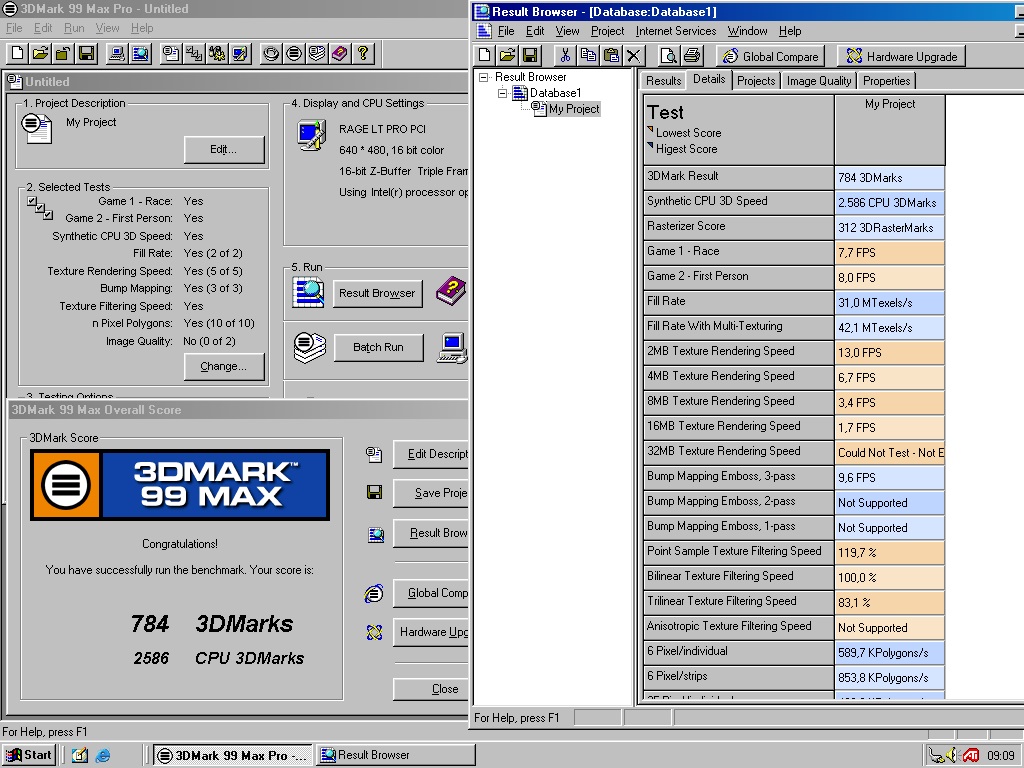Click the Print Preview icon in Result Browser
The height and width of the screenshot is (768, 1024).
point(668,56)
